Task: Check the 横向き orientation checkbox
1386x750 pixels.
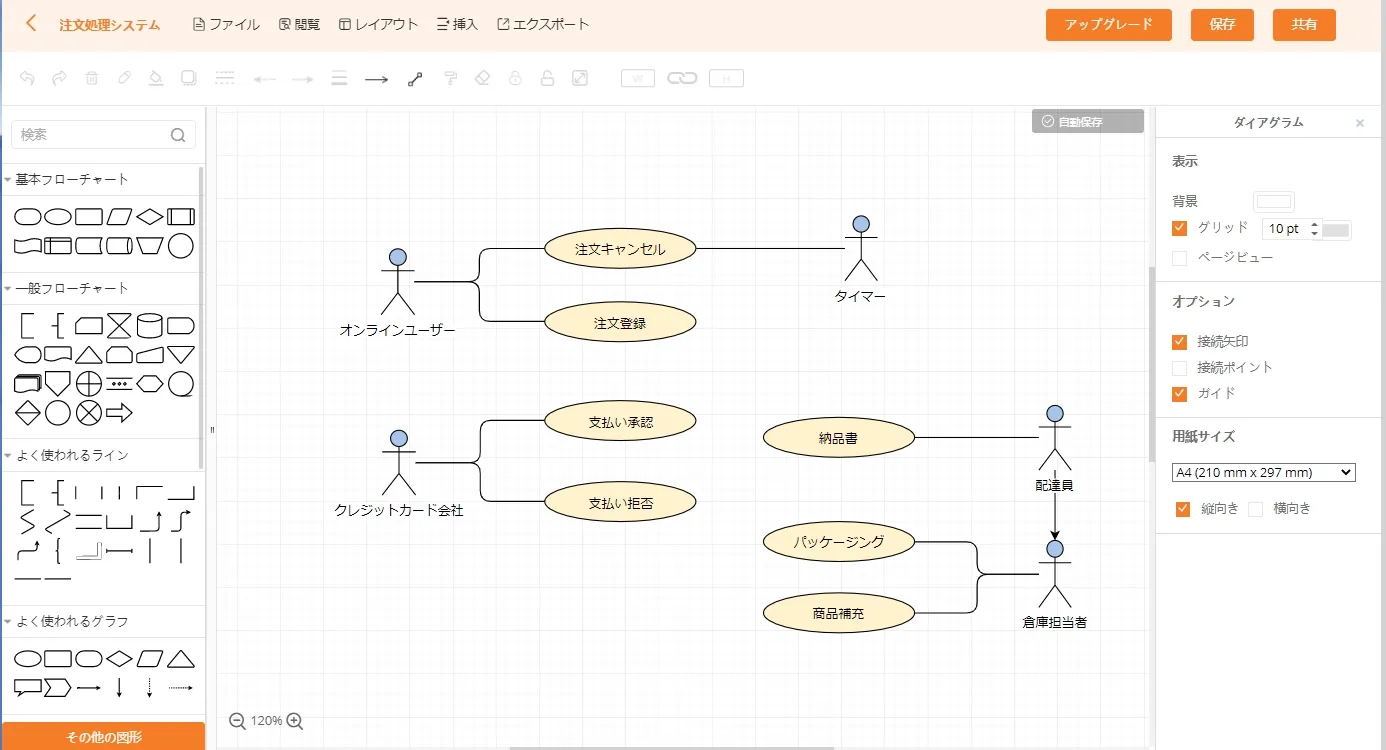Action: tap(1256, 509)
